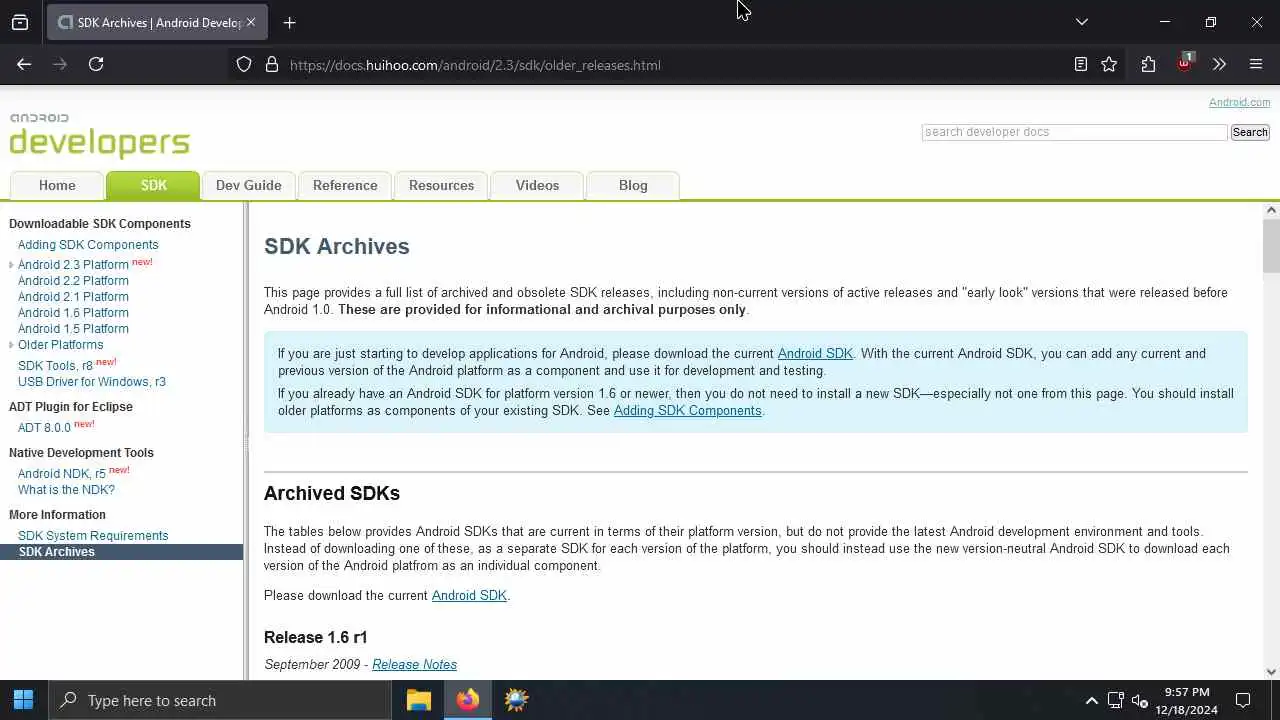Open SDK Tools, r8 link
Viewport: 1280px width, 720px height.
[x=55, y=366]
